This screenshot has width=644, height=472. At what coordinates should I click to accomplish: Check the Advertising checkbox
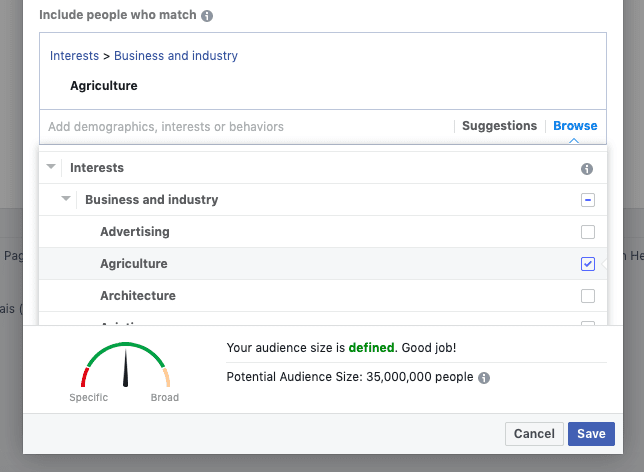(588, 232)
